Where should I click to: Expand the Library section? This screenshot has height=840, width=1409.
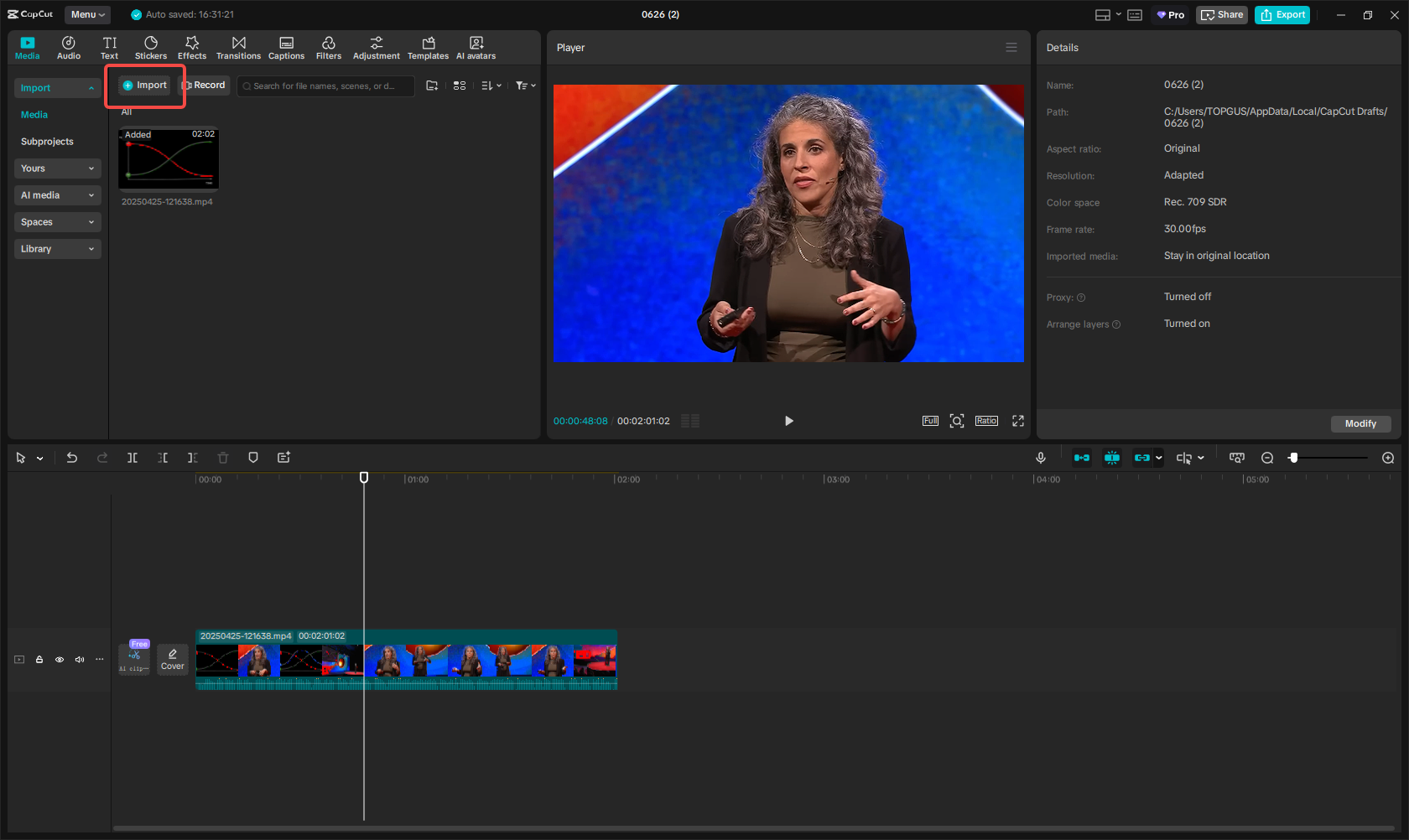pyautogui.click(x=57, y=249)
